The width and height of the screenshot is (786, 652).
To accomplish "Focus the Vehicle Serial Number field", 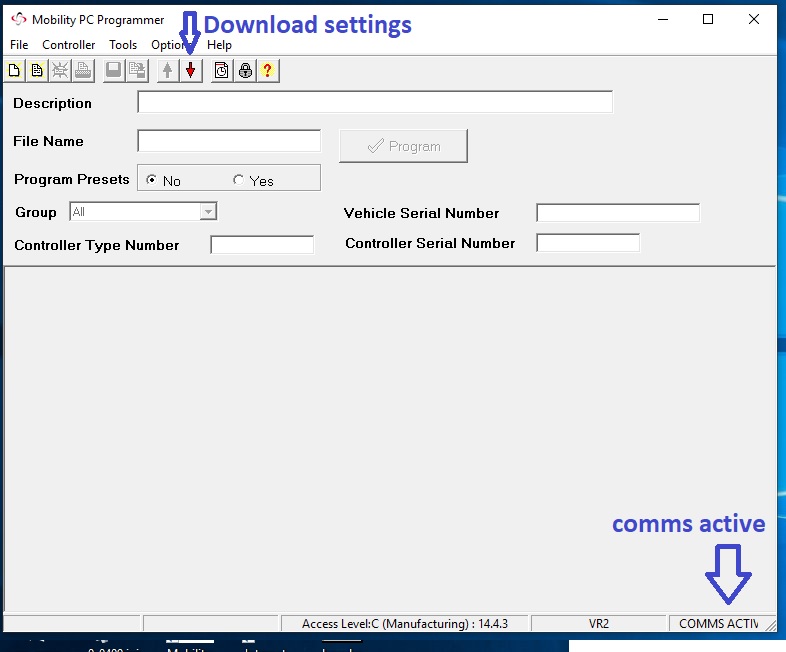I will pos(617,213).
